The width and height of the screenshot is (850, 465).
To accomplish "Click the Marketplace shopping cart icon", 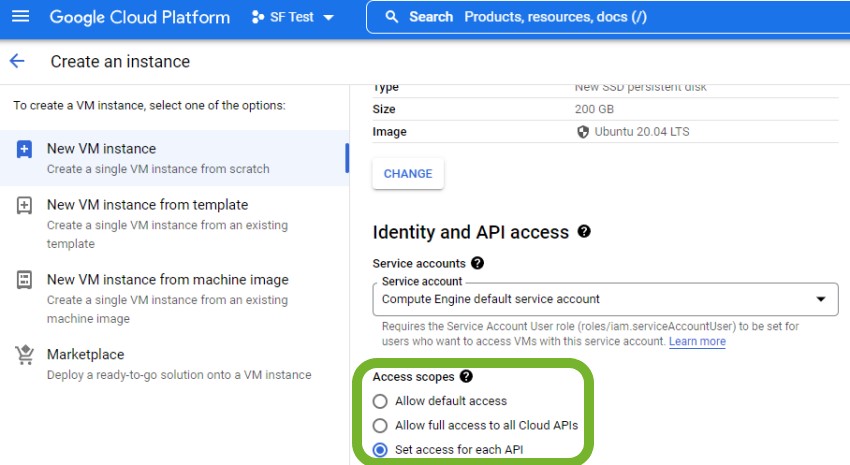I will (x=25, y=355).
